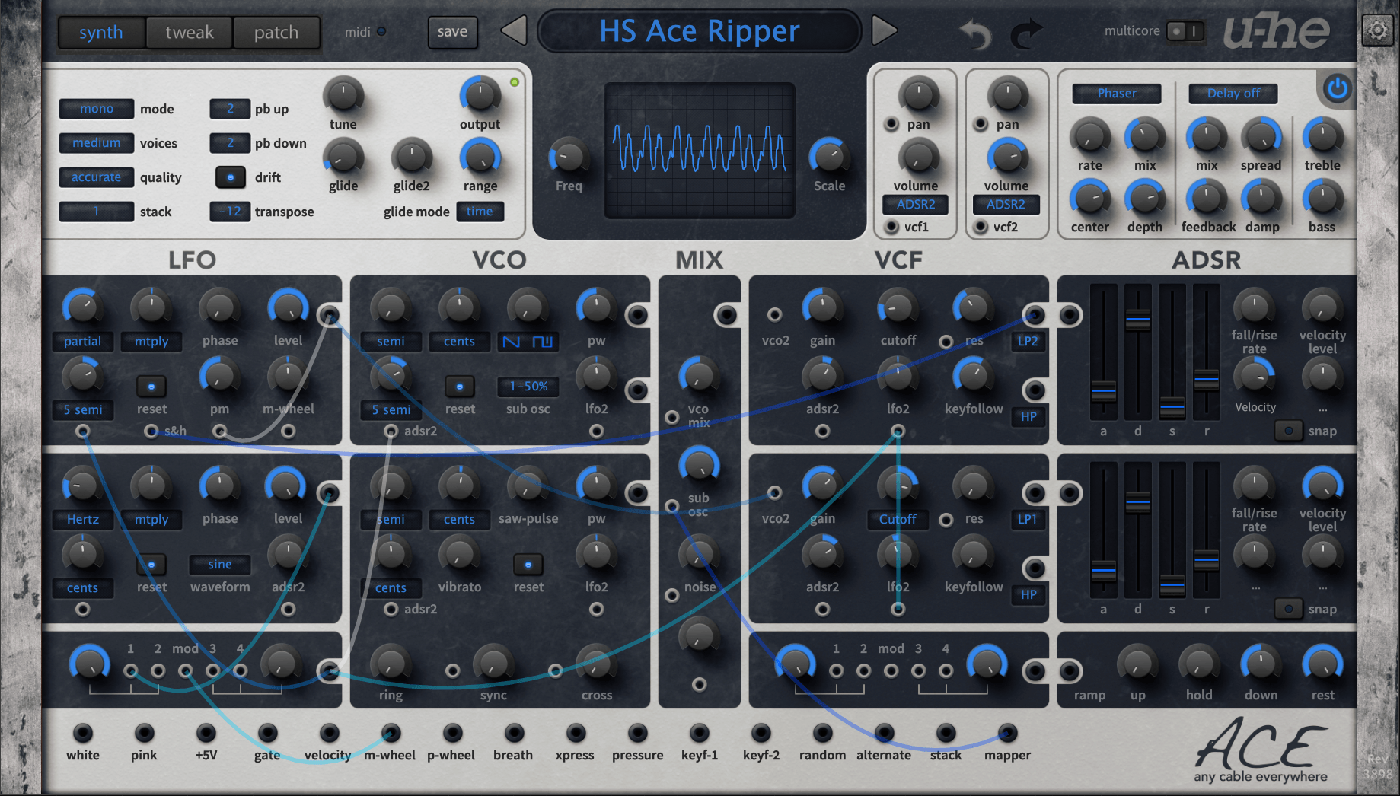Click the xpress source jack

[x=575, y=733]
